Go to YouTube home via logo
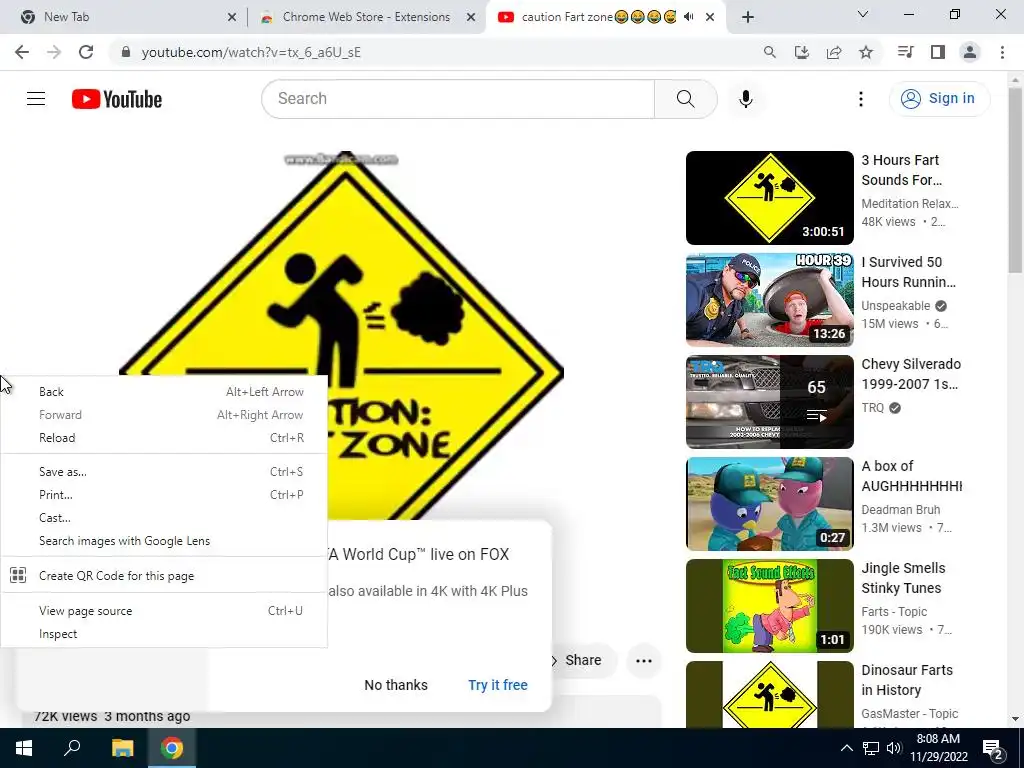The image size is (1024, 768). [117, 99]
